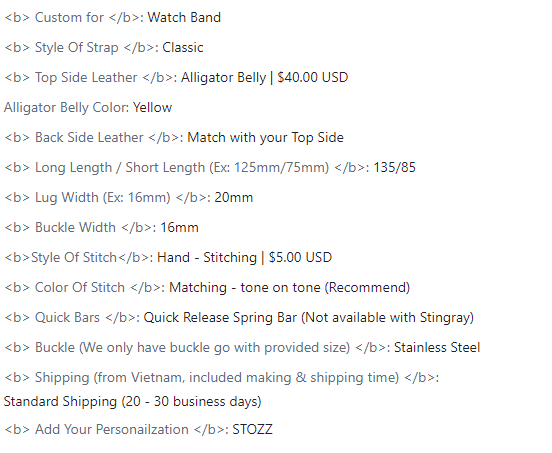
Task: Click the 'Stainless Steel' buckle value
Action: coord(437,347)
